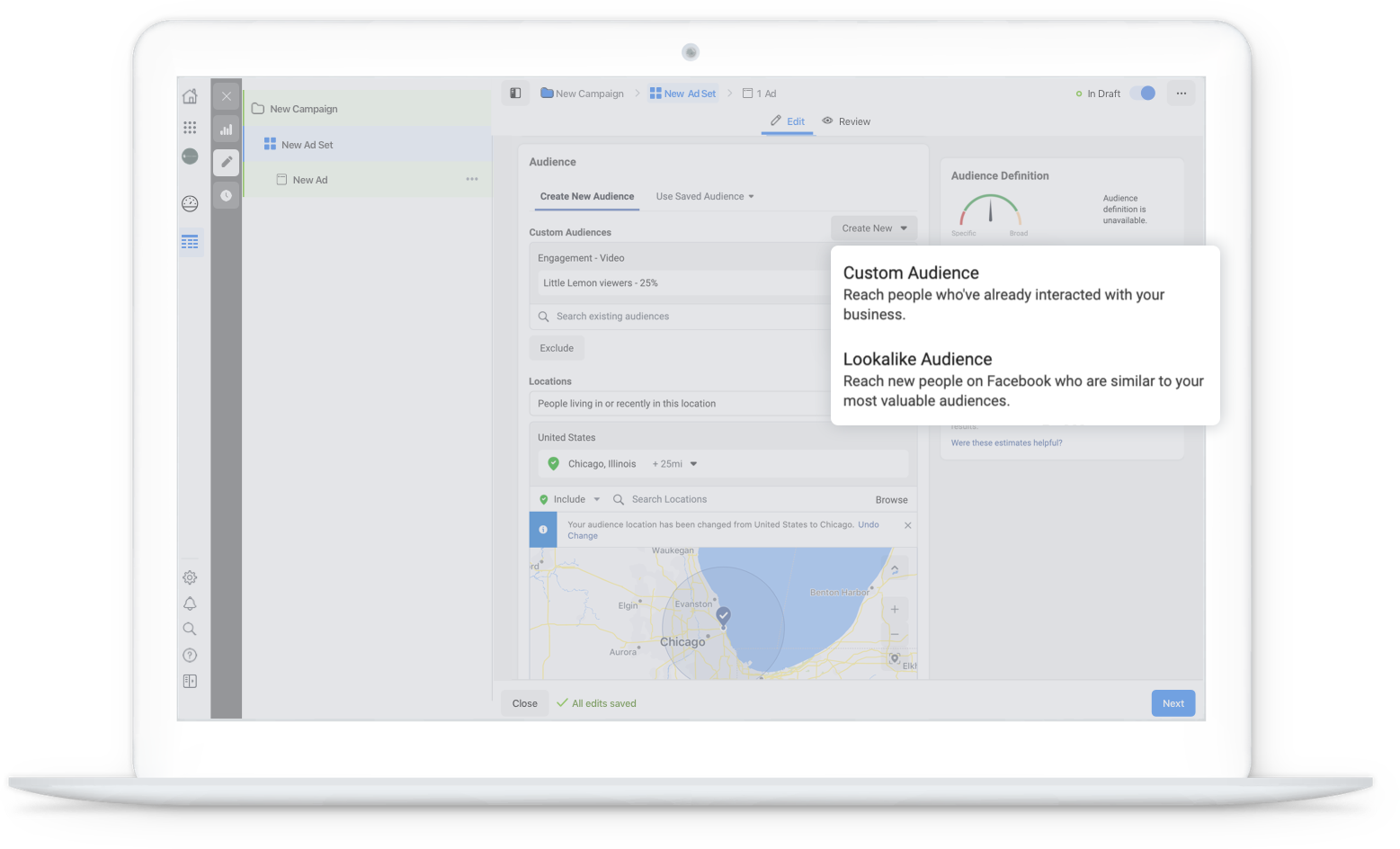Expand the +25mi radius dropdown
1400x849 pixels.
click(x=674, y=464)
